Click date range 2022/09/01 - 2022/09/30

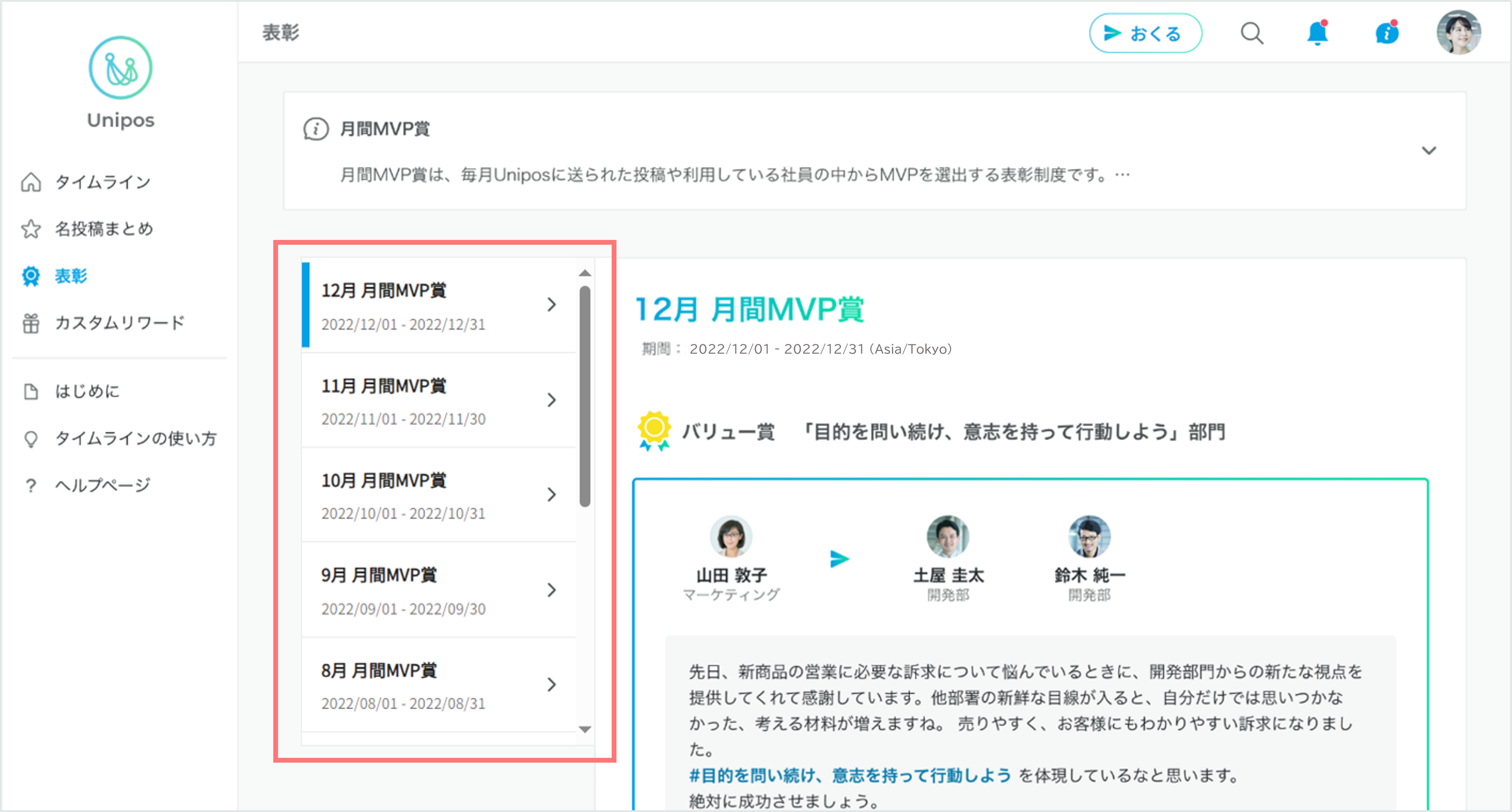(403, 609)
